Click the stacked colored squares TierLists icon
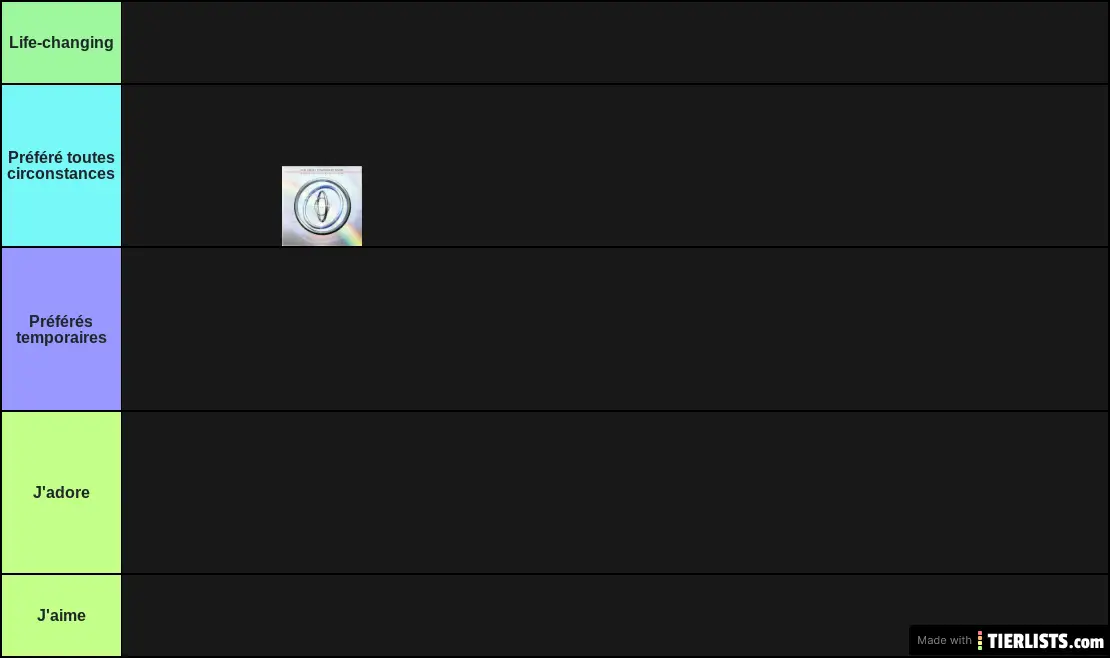This screenshot has height=658, width=1110. point(980,641)
